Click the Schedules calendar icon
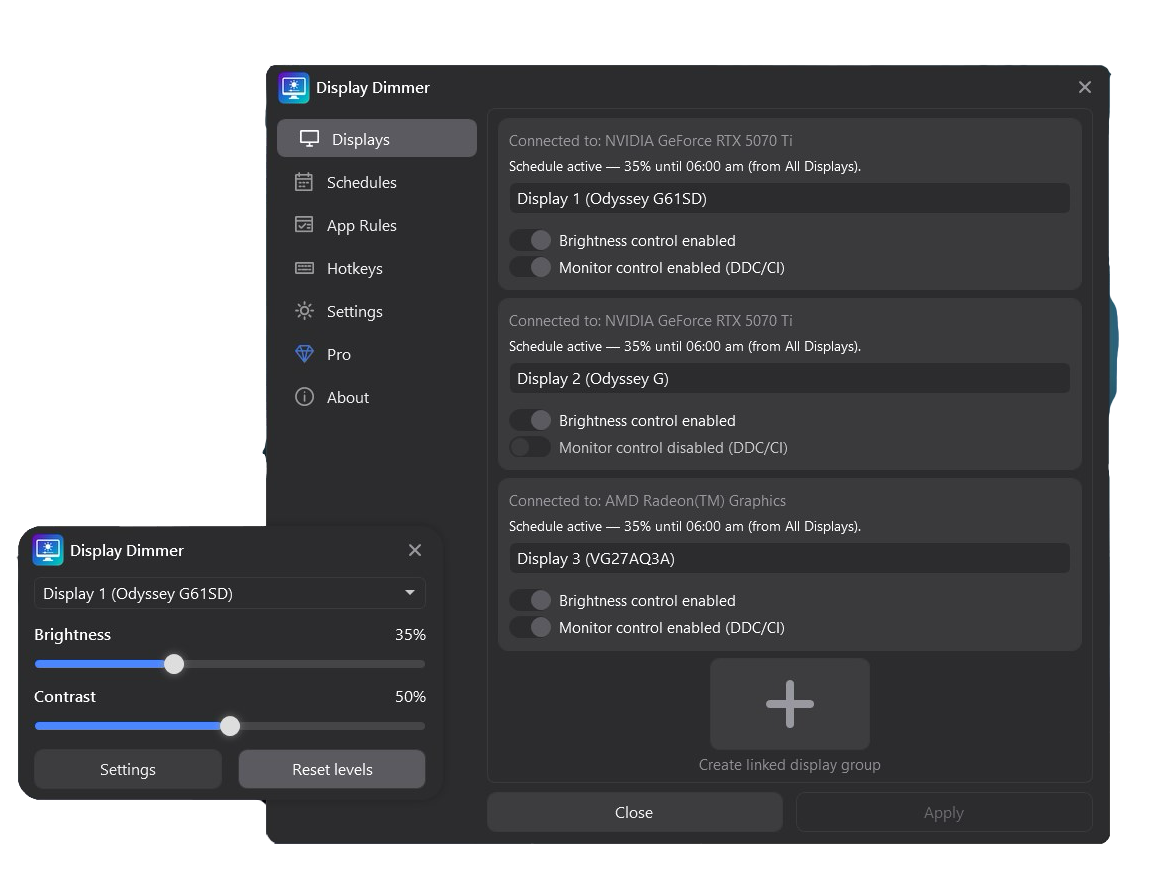 click(x=304, y=182)
